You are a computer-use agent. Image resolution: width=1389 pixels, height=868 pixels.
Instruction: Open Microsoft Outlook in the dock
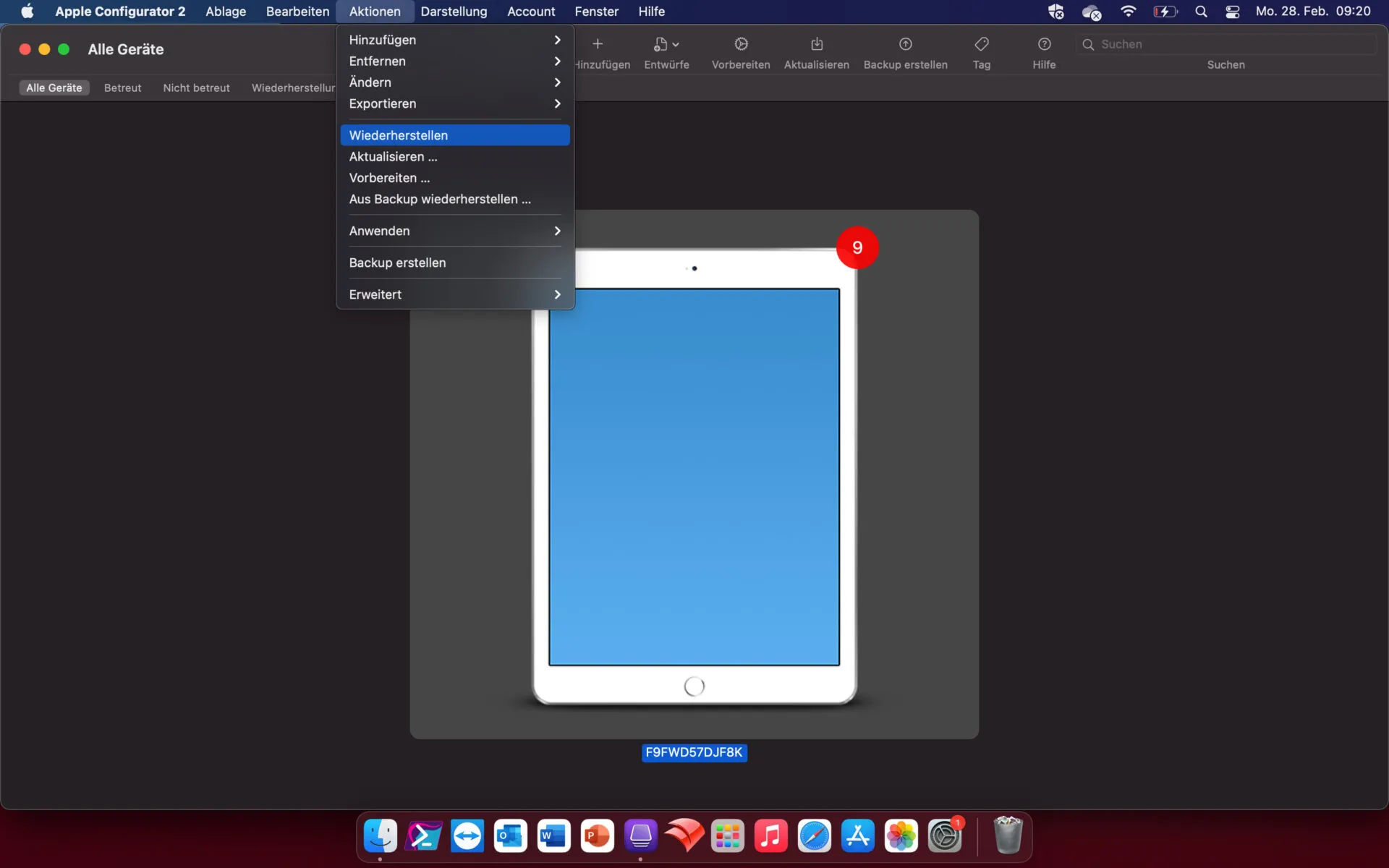(x=511, y=836)
